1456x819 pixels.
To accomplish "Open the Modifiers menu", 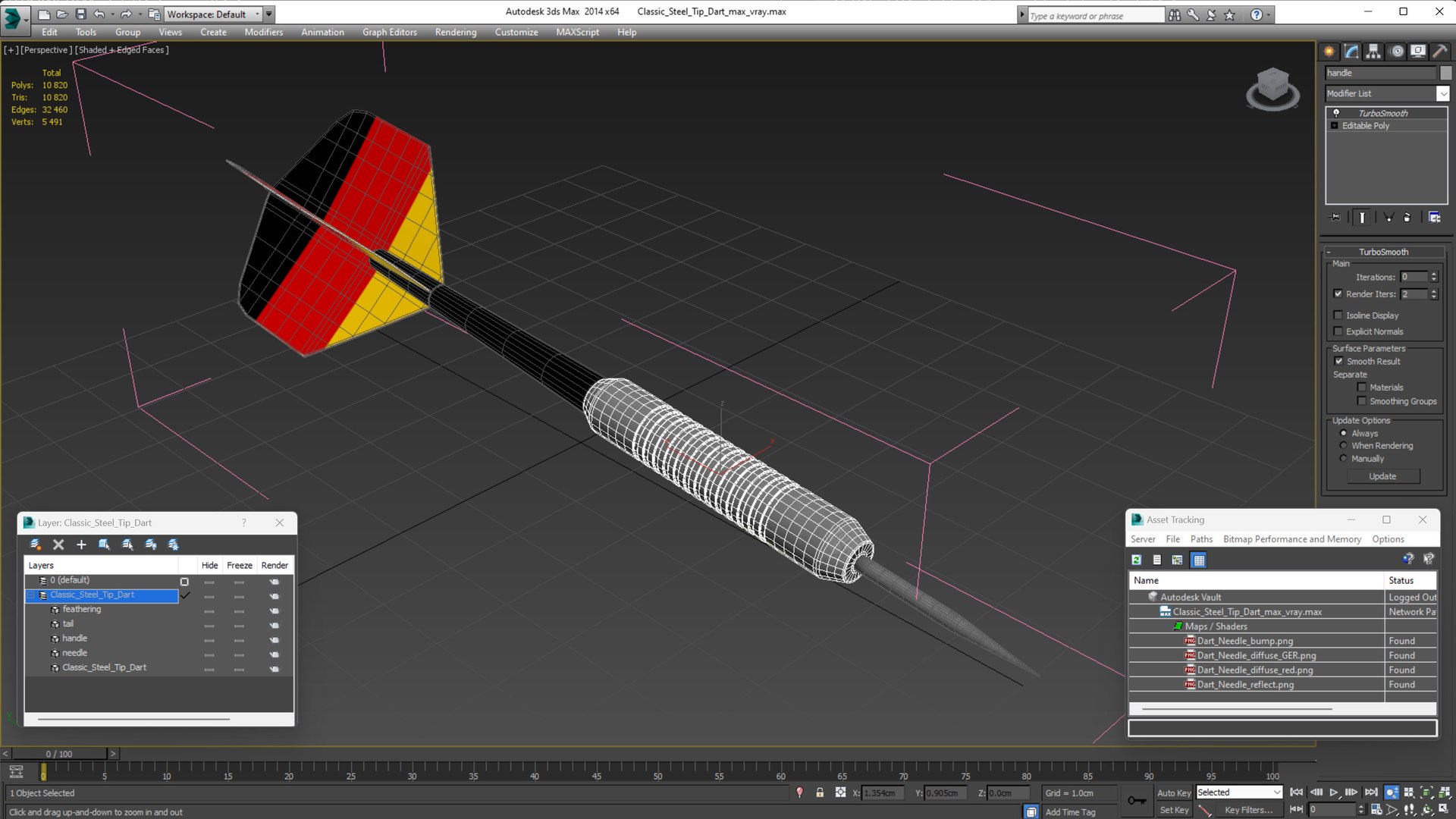I will [x=263, y=32].
